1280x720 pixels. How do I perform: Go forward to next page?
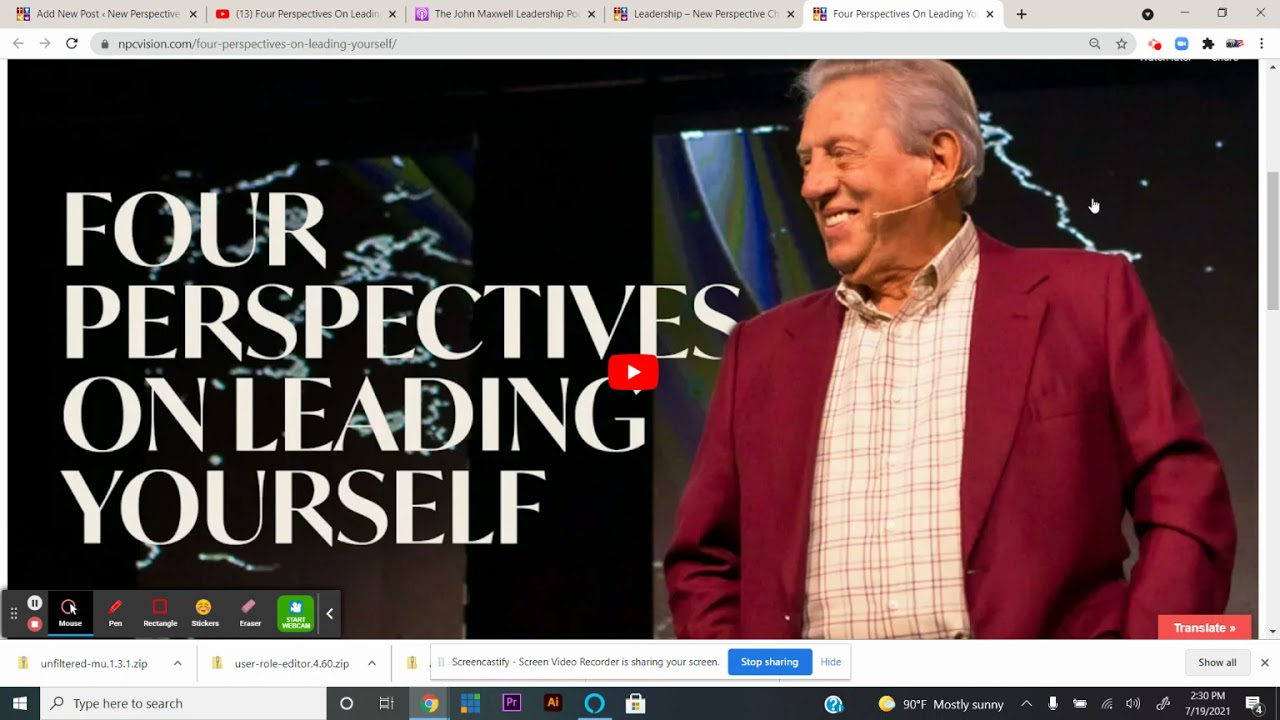[45, 43]
